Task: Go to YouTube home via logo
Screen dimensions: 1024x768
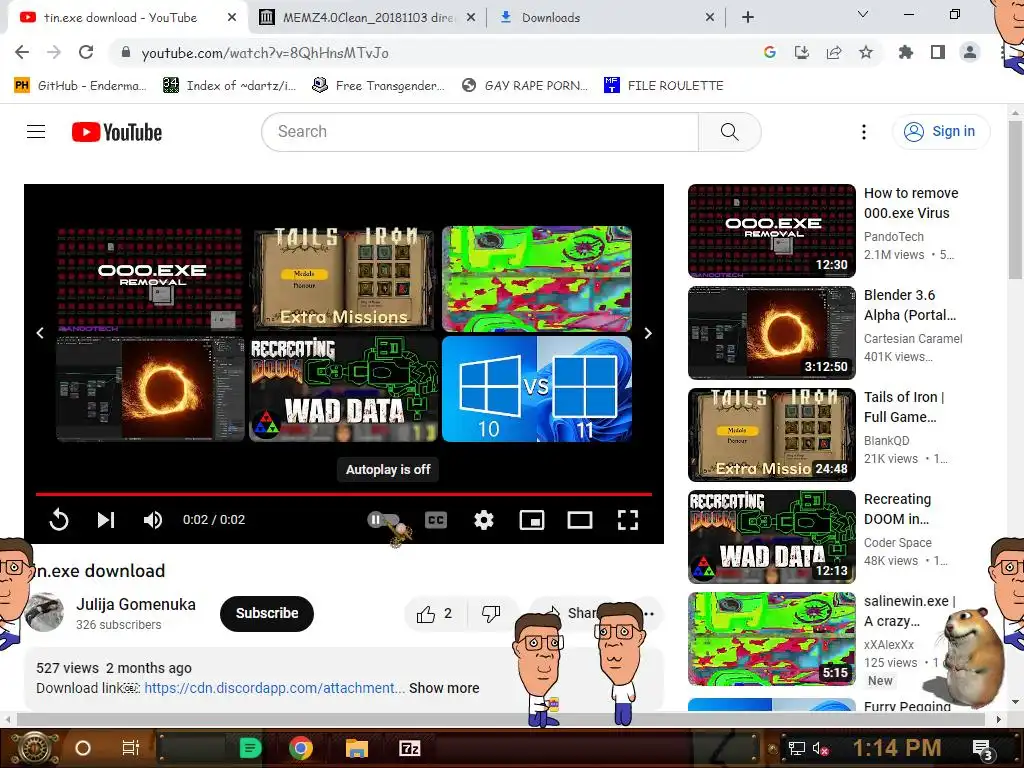Action: coord(117,132)
